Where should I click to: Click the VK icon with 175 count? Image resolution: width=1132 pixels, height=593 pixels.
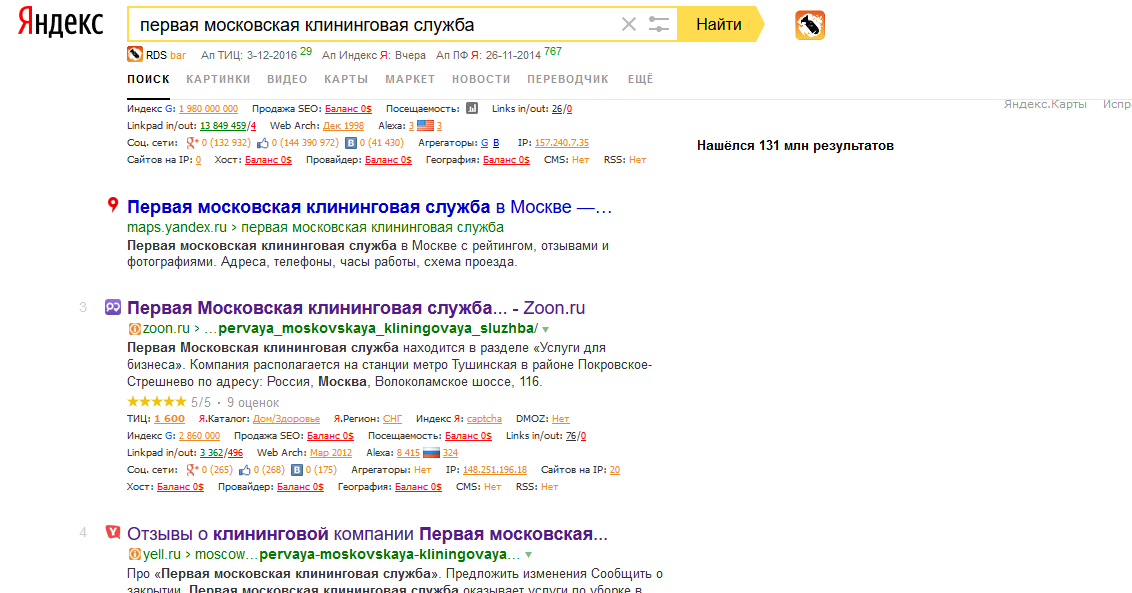pos(297,470)
